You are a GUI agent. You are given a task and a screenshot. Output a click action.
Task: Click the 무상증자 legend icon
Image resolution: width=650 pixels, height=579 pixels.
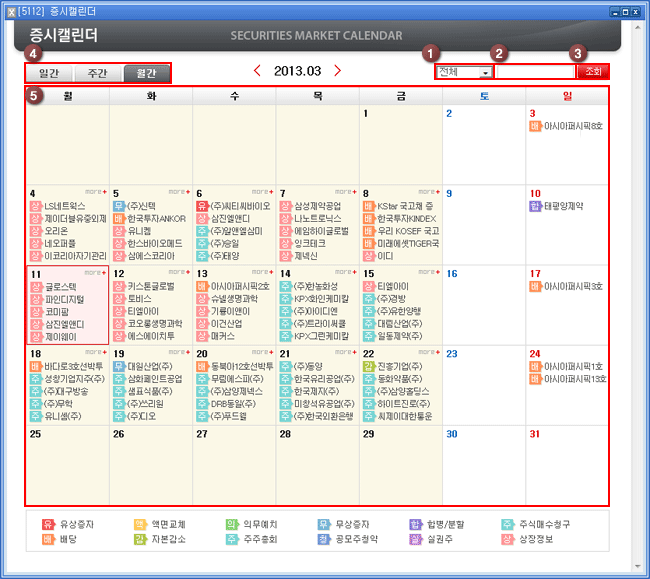click(324, 524)
